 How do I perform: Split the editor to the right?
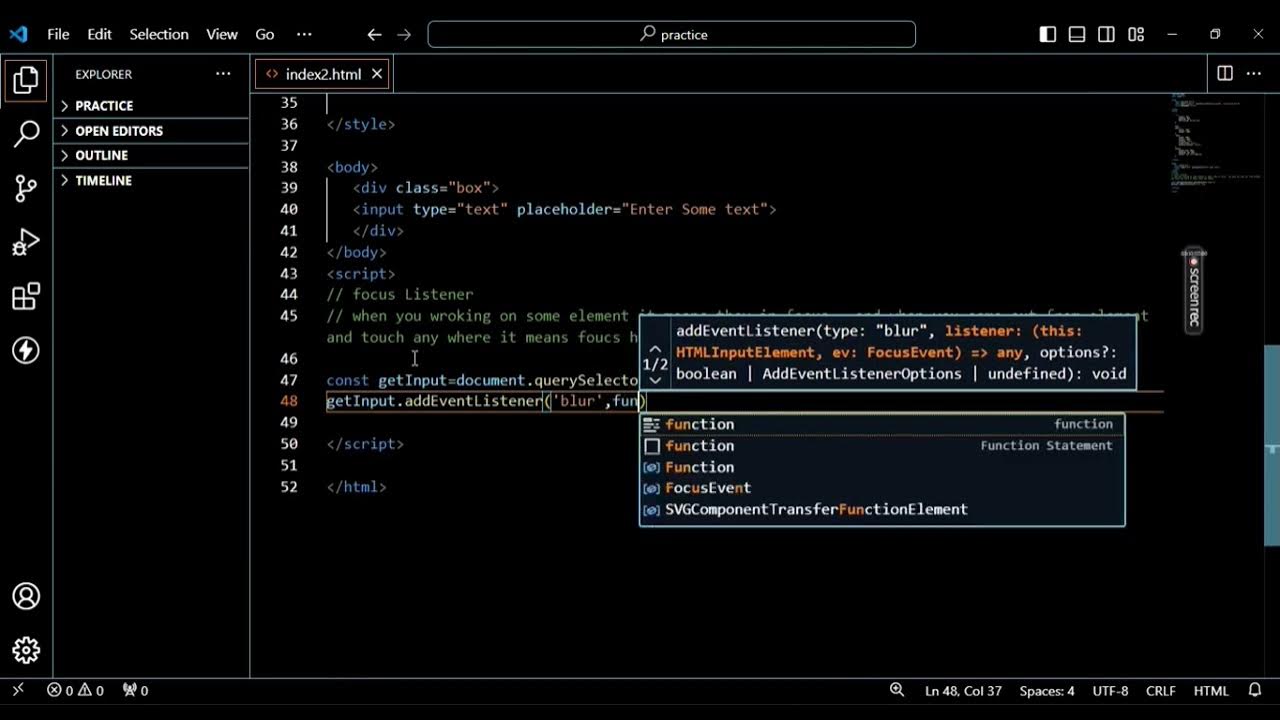(1225, 73)
